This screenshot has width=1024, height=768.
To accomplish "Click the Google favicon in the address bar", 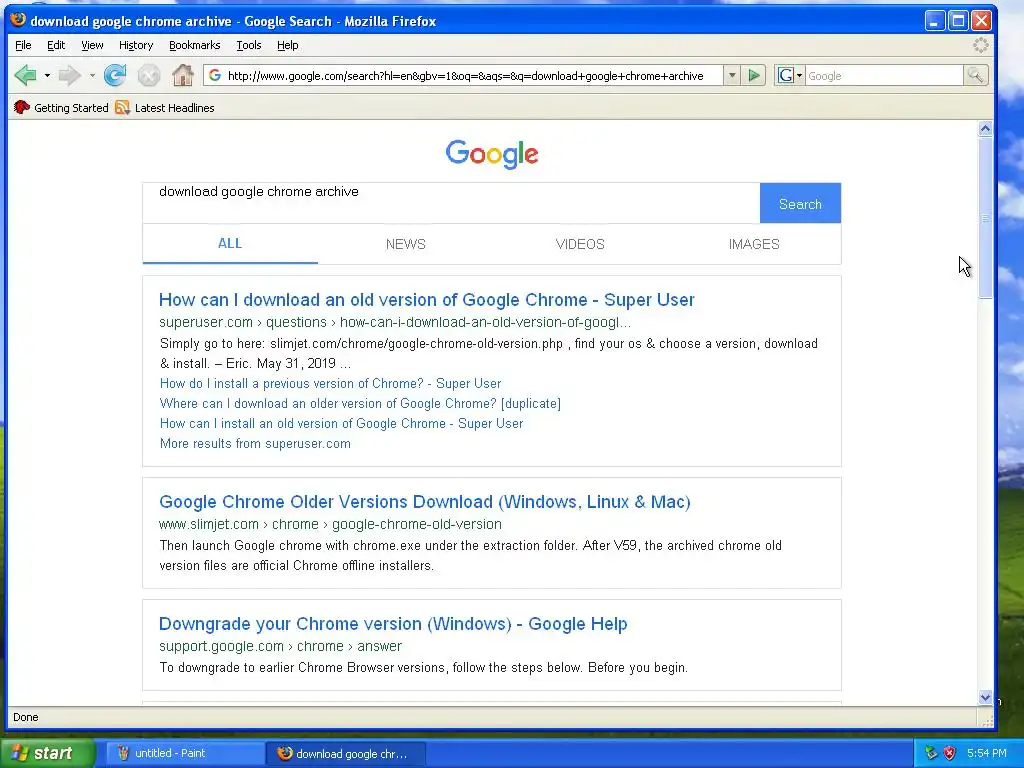I will click(x=215, y=76).
